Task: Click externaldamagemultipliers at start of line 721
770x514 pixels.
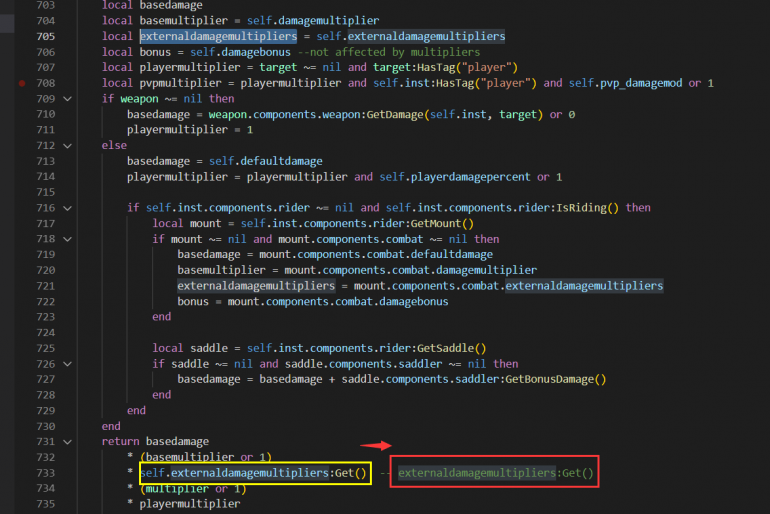Action: (x=256, y=286)
